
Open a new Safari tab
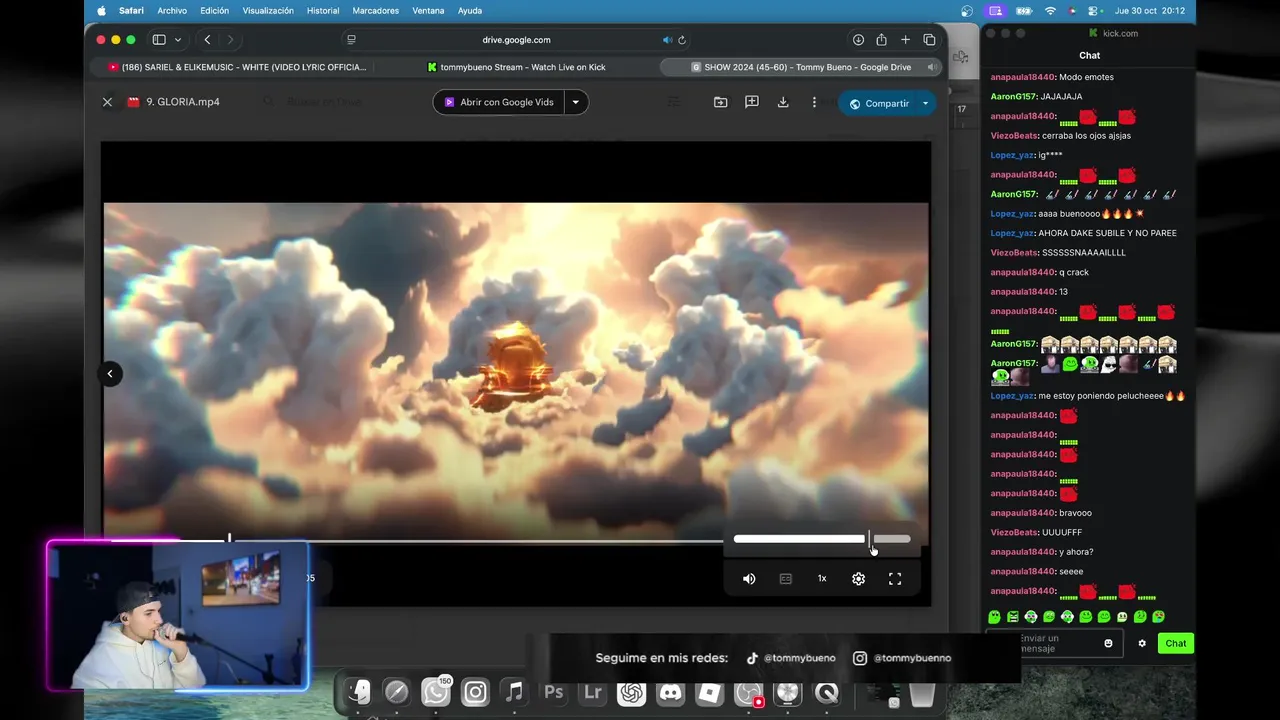tap(905, 40)
